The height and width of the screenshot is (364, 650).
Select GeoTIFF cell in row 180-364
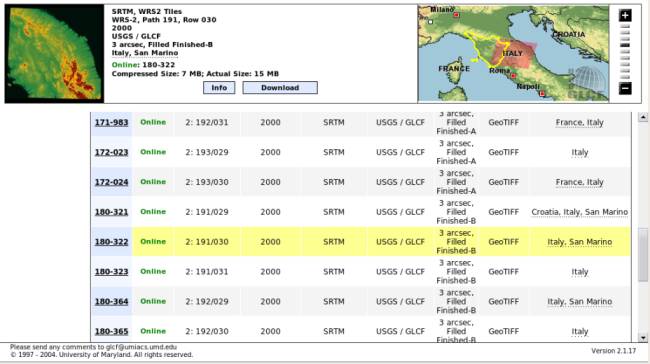tap(503, 301)
